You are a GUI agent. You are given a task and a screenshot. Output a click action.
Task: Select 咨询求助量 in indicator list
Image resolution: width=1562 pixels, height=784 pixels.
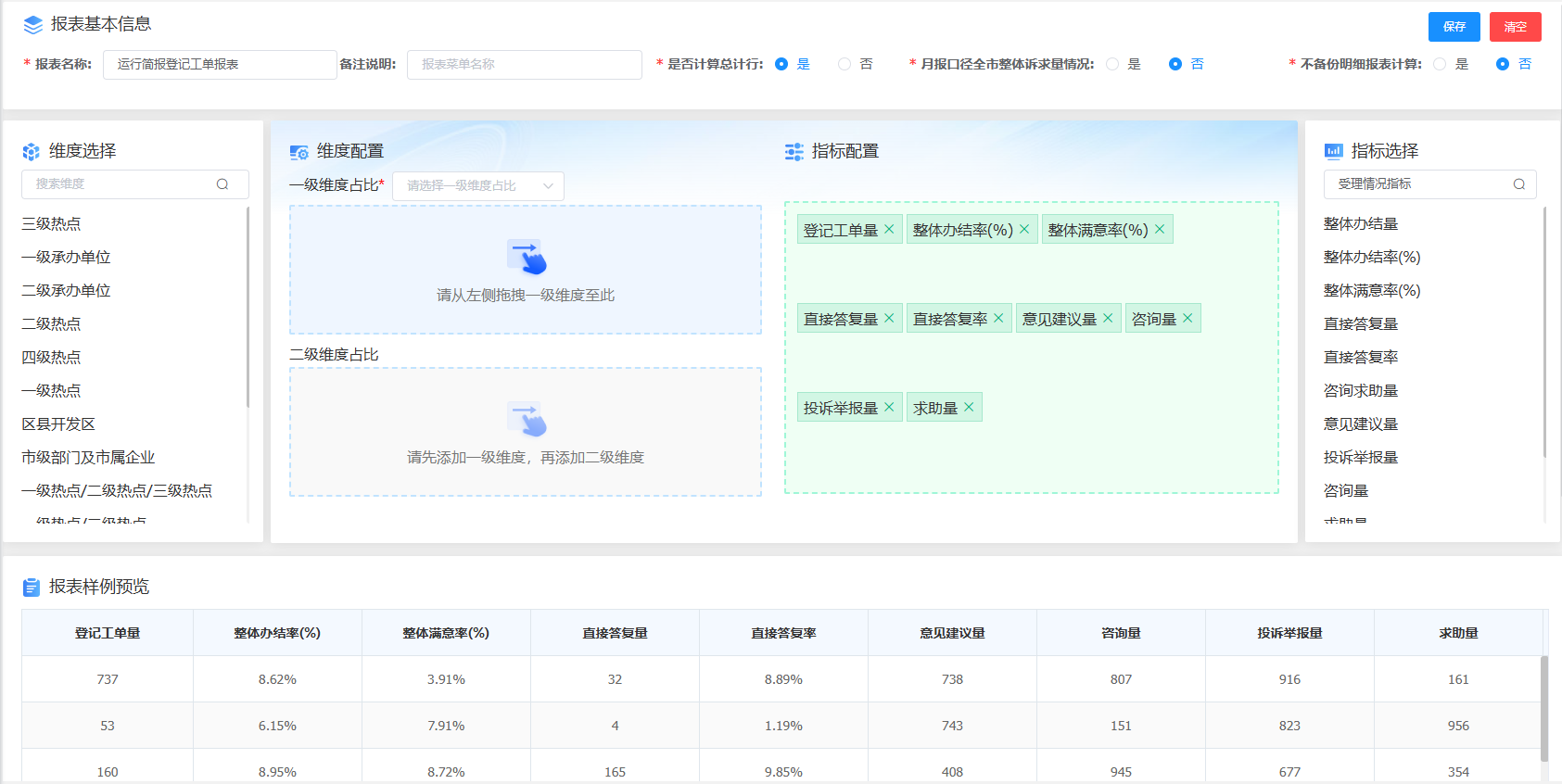click(1361, 390)
